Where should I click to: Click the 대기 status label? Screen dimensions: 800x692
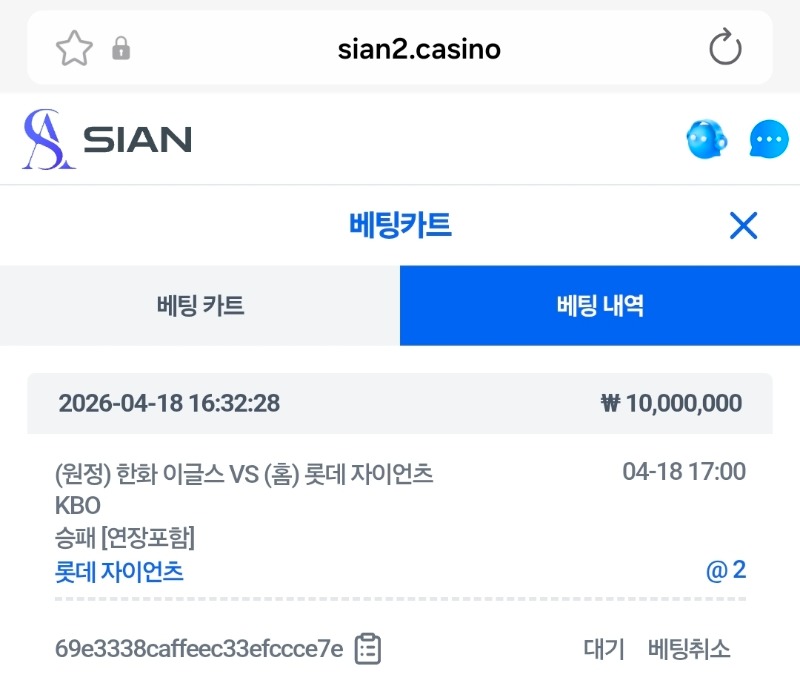pos(604,649)
